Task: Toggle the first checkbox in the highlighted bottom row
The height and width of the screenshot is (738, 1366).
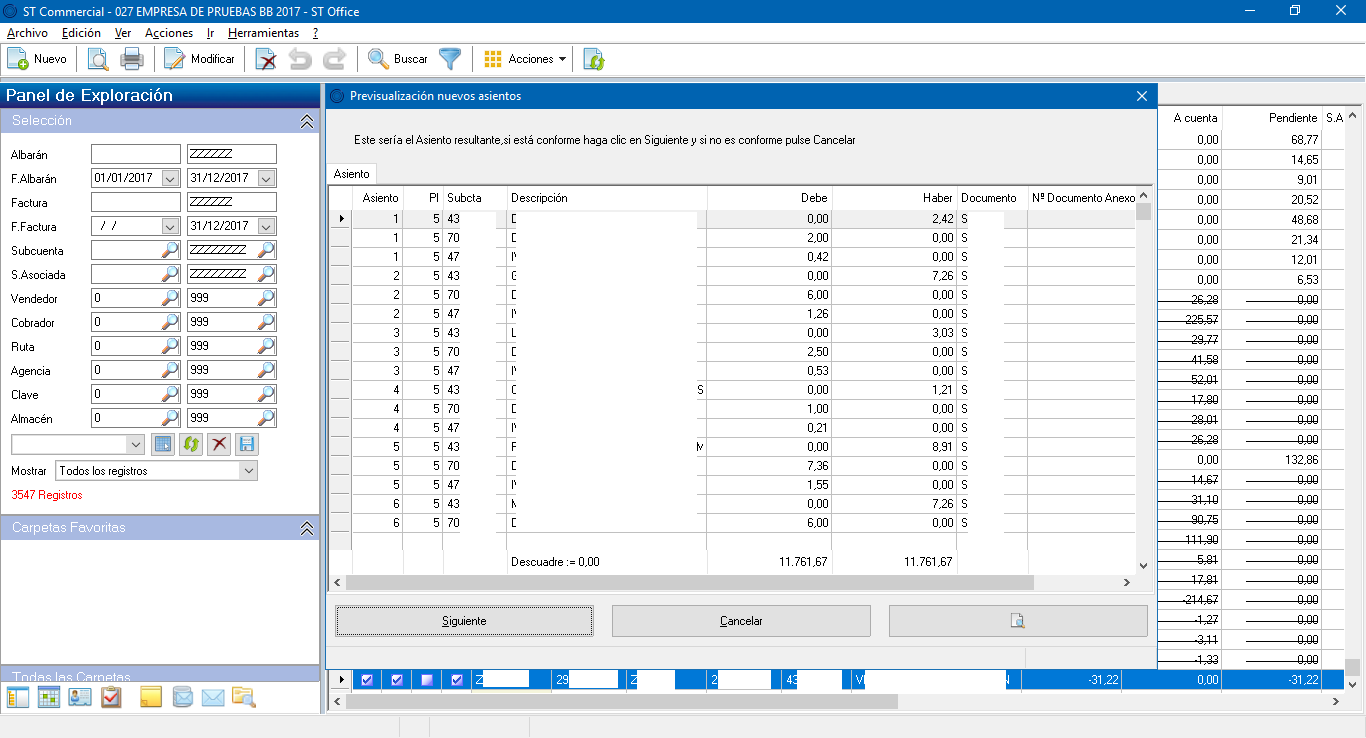Action: pyautogui.click(x=367, y=680)
